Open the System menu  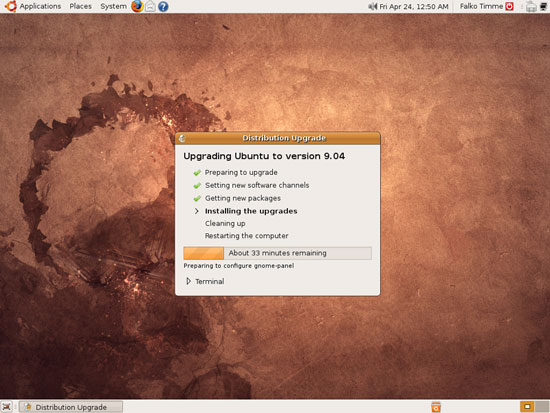[113, 6]
